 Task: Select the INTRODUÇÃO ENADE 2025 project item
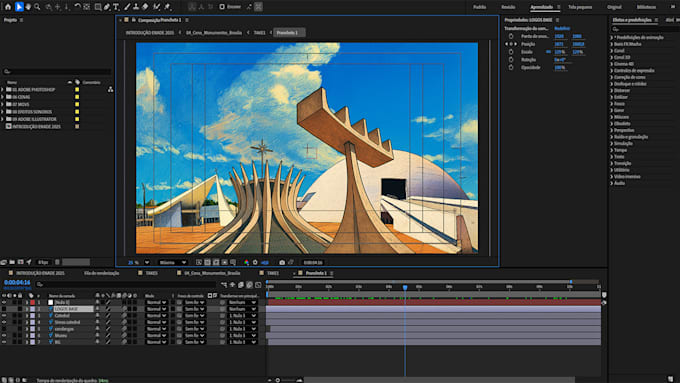pyautogui.click(x=36, y=126)
